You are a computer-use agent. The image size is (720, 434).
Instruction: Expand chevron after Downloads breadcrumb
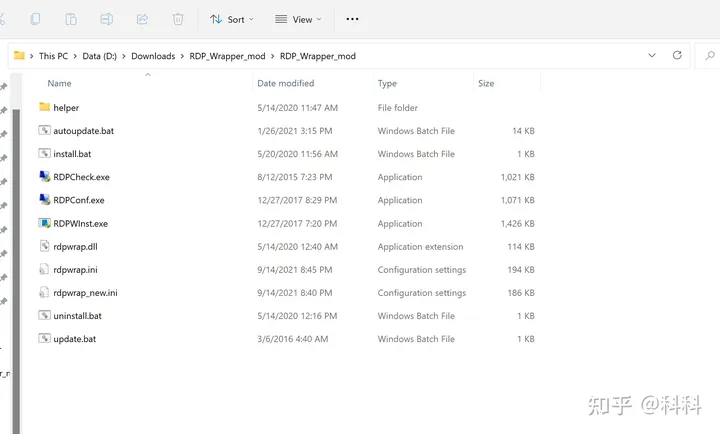182,56
